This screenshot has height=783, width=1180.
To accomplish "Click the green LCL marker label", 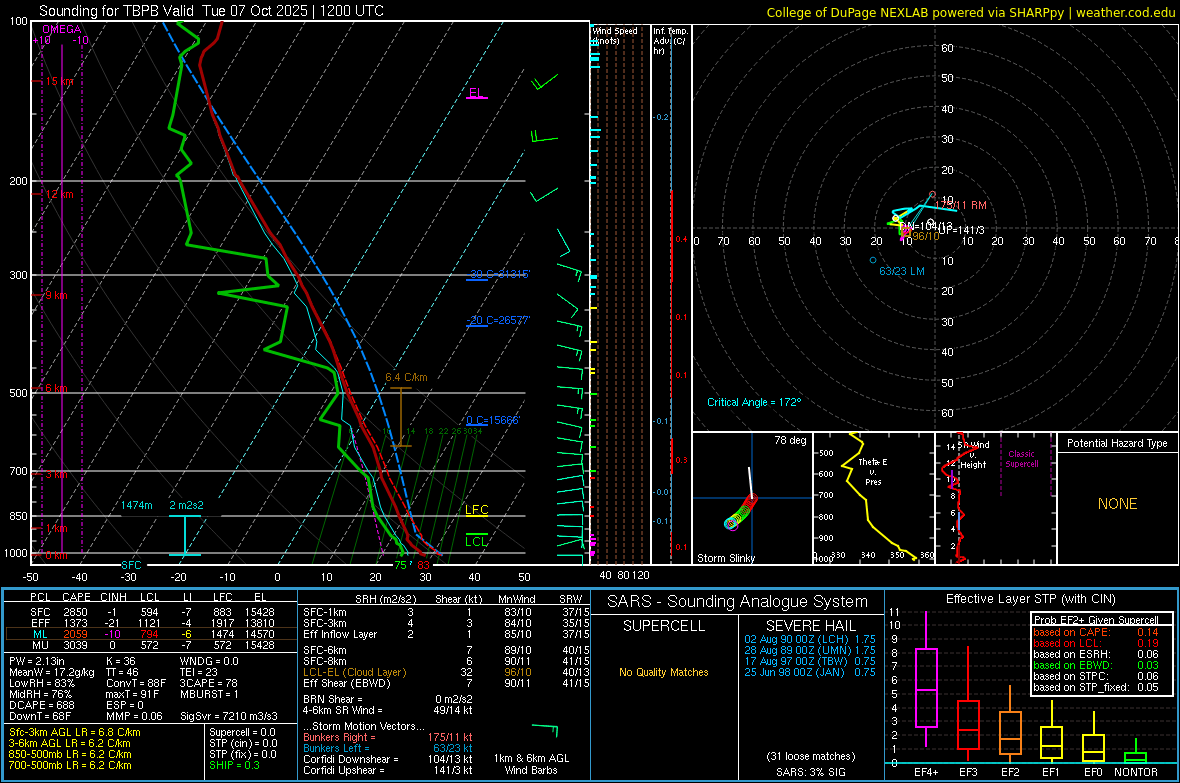I will click(476, 541).
